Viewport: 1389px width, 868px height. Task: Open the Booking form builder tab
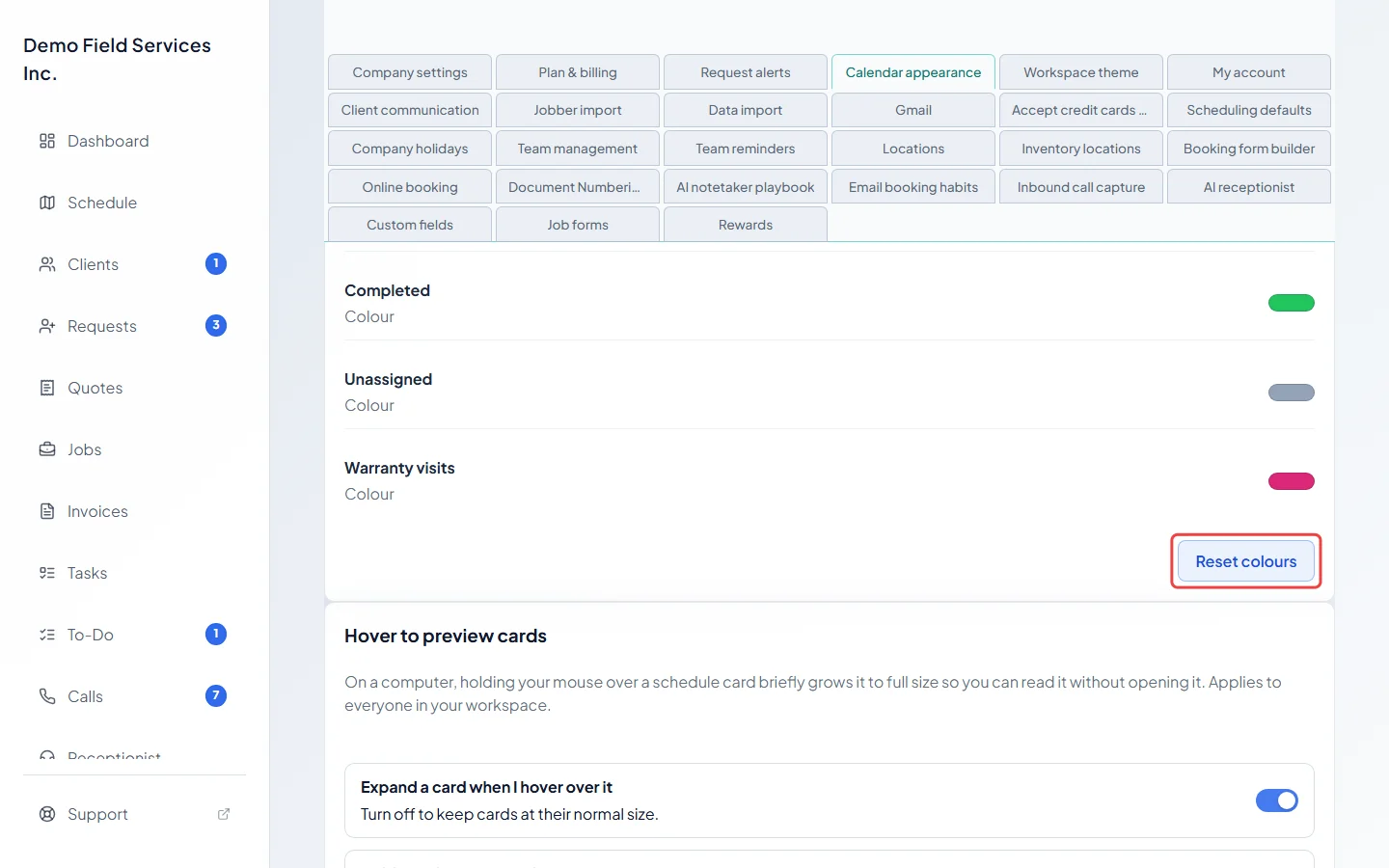tap(1249, 149)
